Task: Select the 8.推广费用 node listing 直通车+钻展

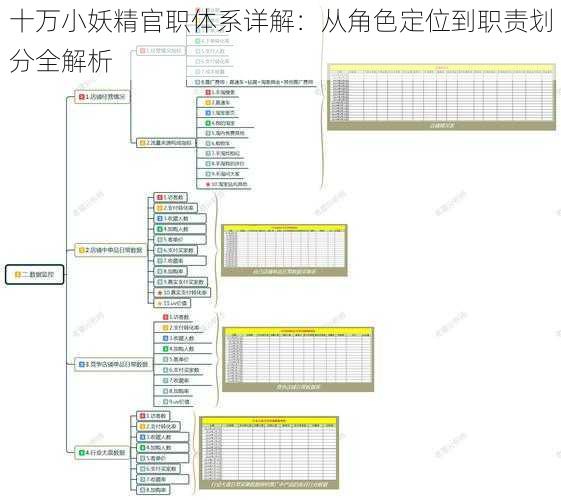Action: (254, 82)
